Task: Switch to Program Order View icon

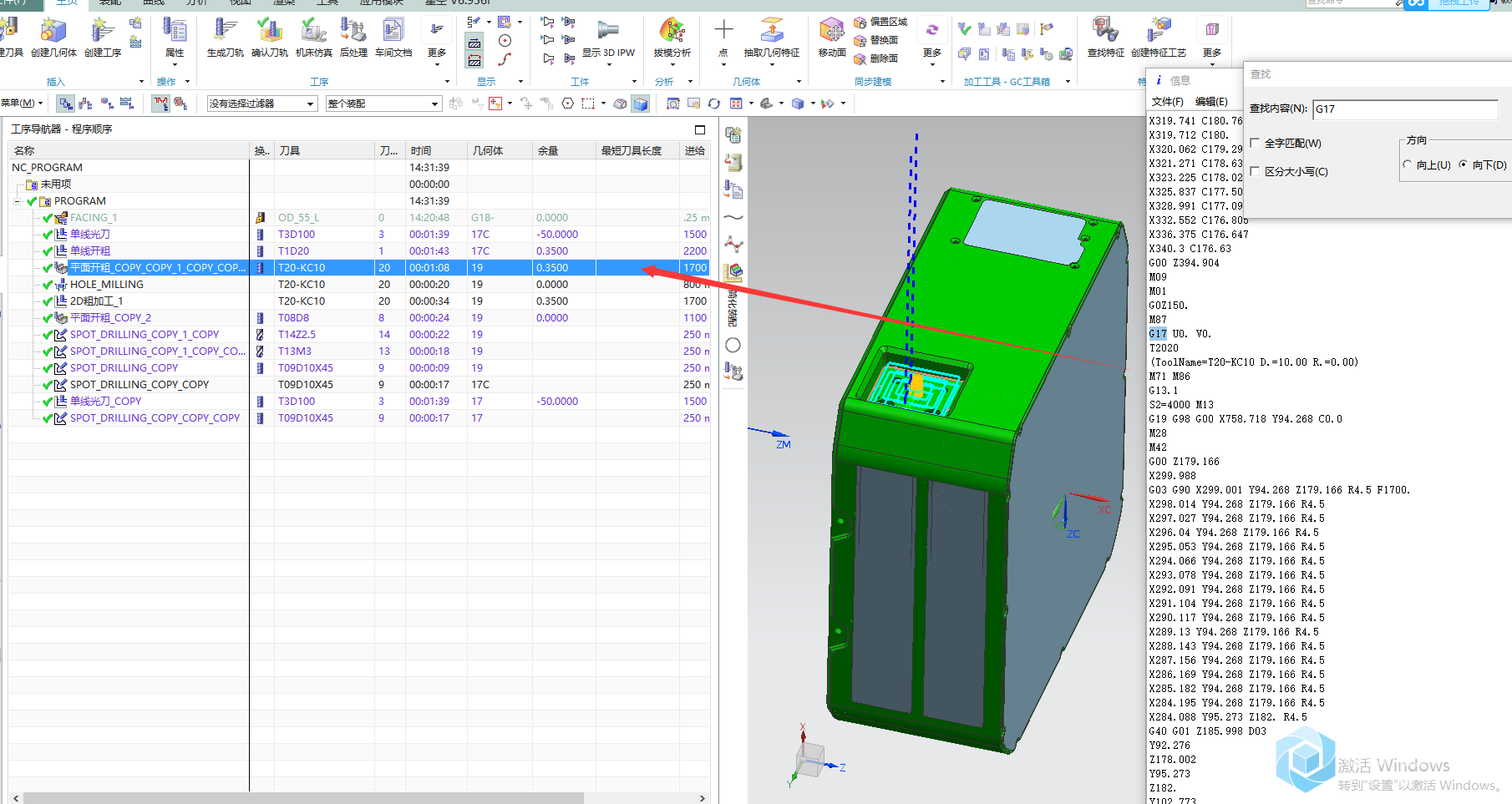Action: pyautogui.click(x=65, y=104)
